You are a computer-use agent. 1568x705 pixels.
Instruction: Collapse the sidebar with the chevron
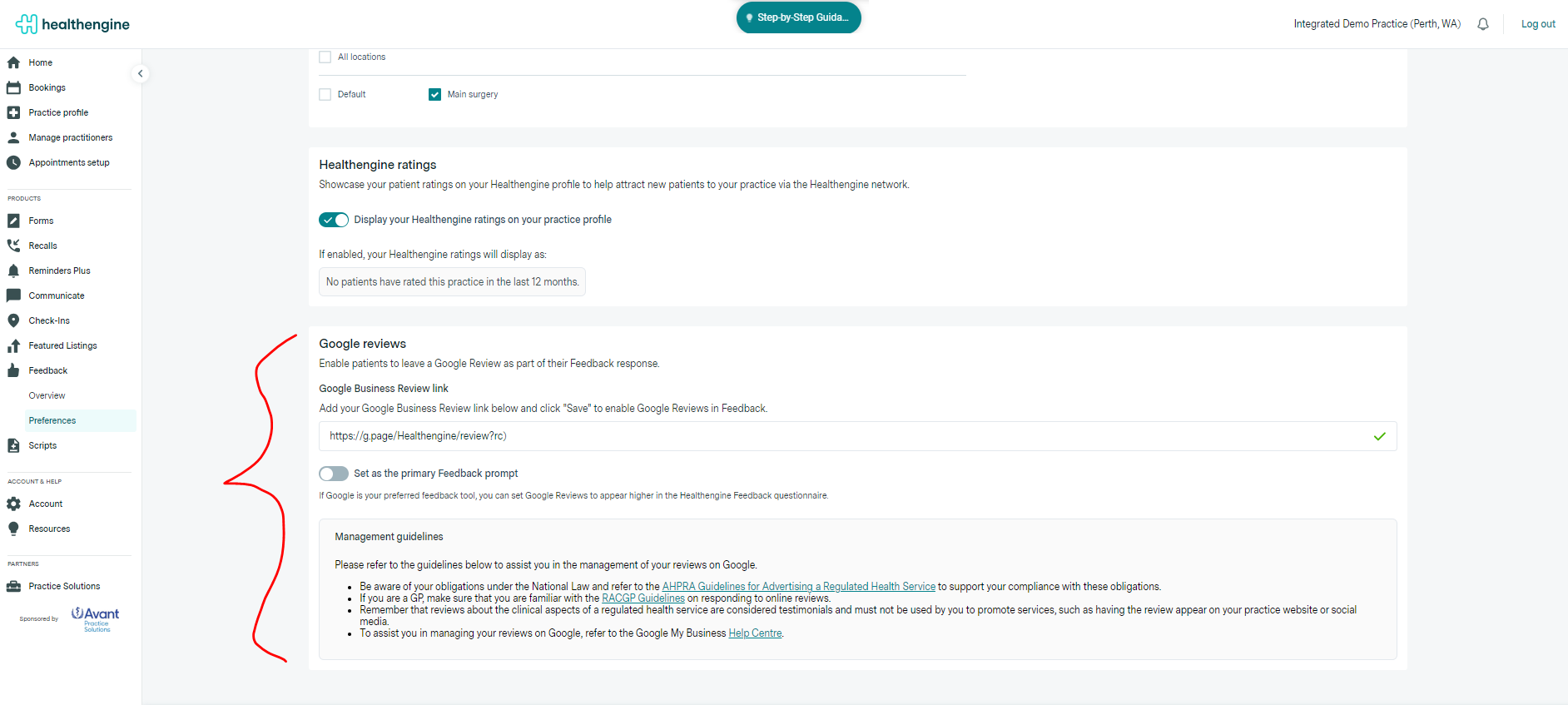click(141, 73)
